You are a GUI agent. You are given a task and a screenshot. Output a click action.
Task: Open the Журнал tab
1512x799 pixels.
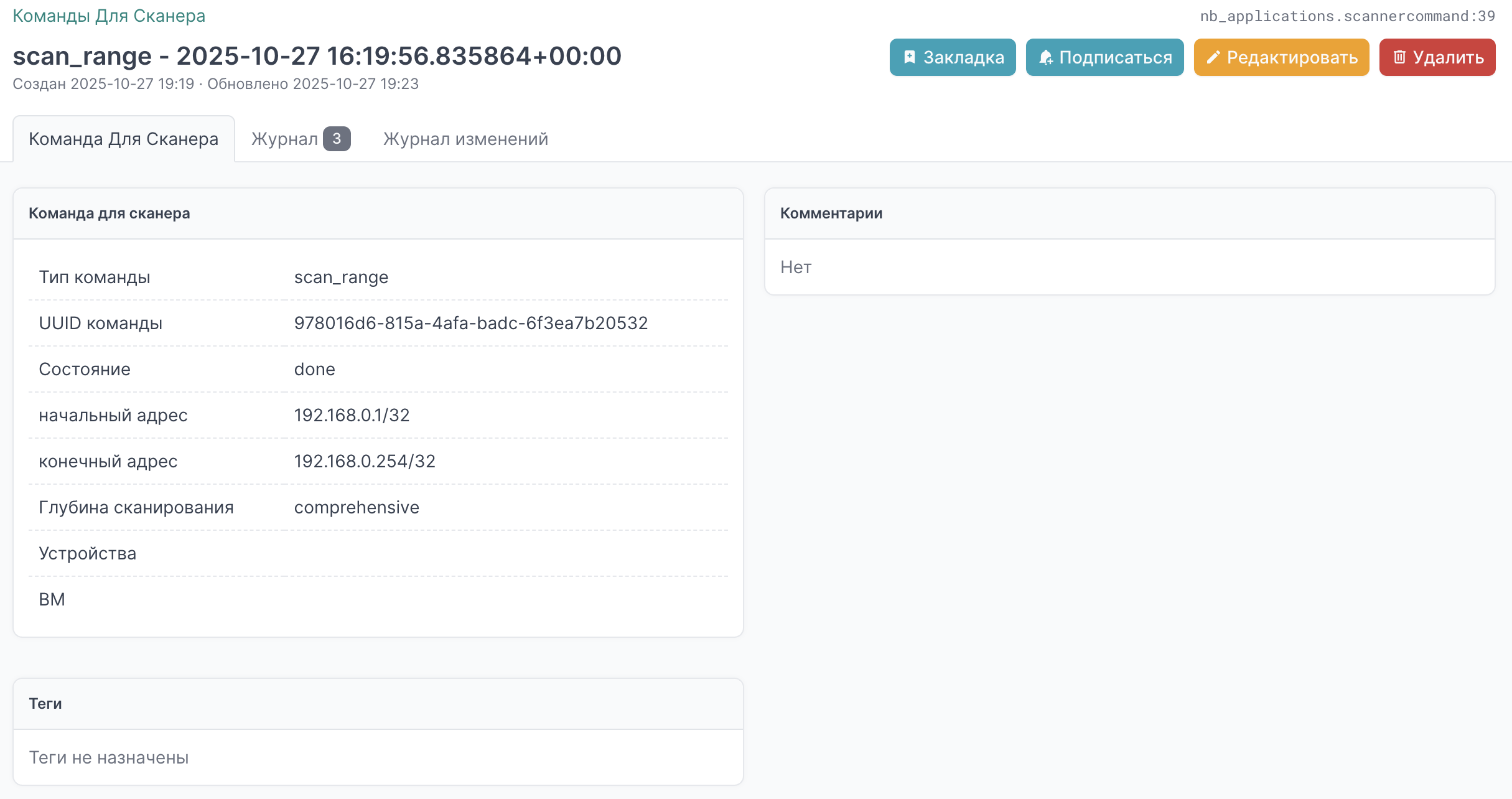pos(285,139)
